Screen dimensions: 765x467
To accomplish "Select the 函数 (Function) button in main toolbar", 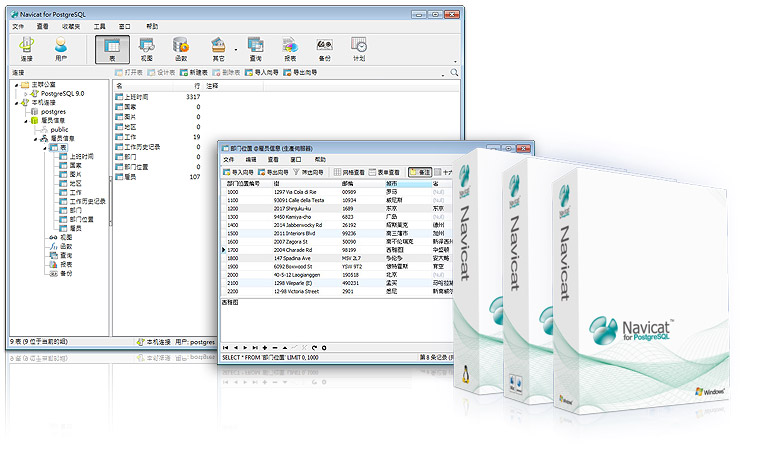I will pos(181,49).
